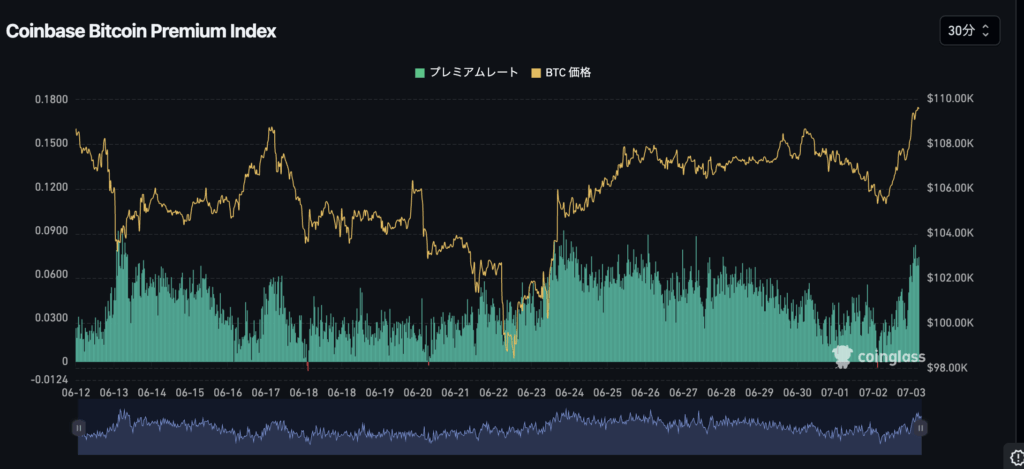Click the $102.00K price axis label
The image size is (1024, 469).
(x=950, y=278)
